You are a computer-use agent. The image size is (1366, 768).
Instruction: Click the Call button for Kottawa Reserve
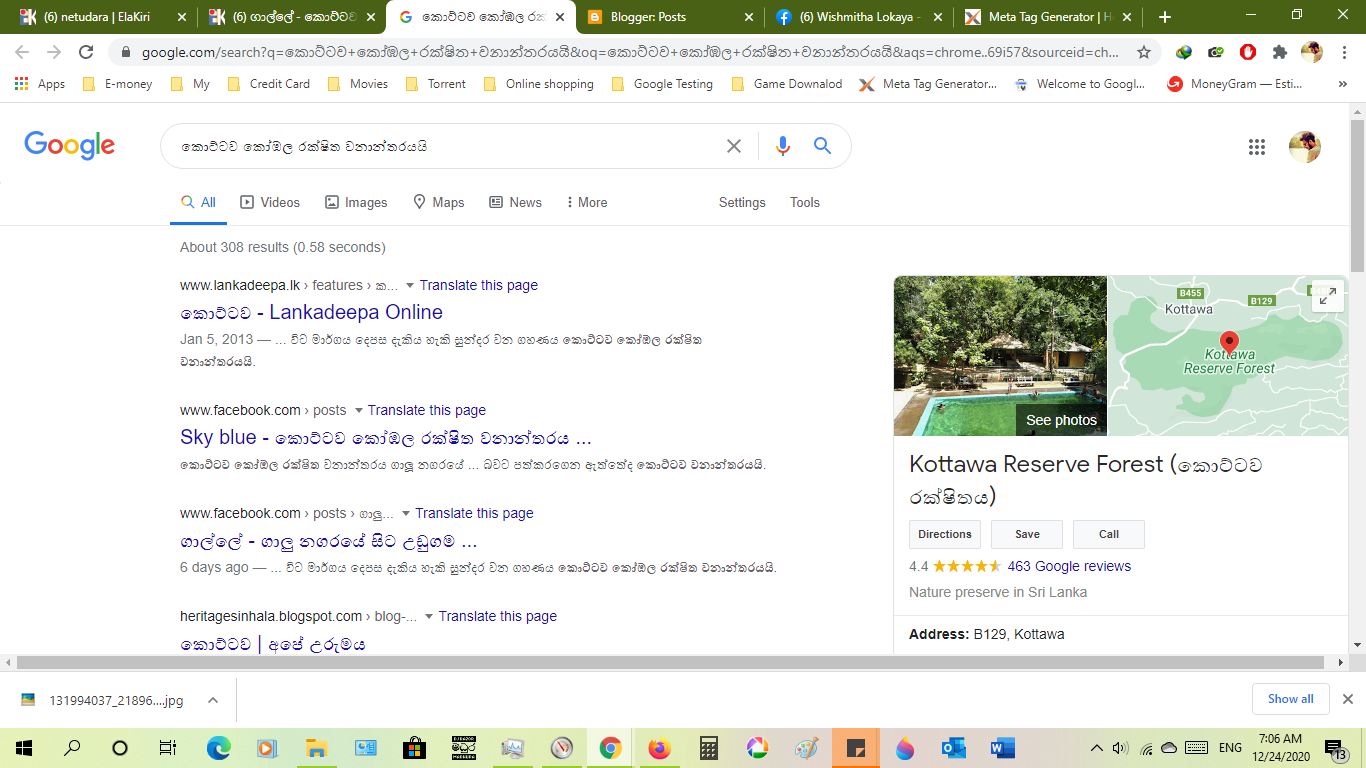point(1109,534)
